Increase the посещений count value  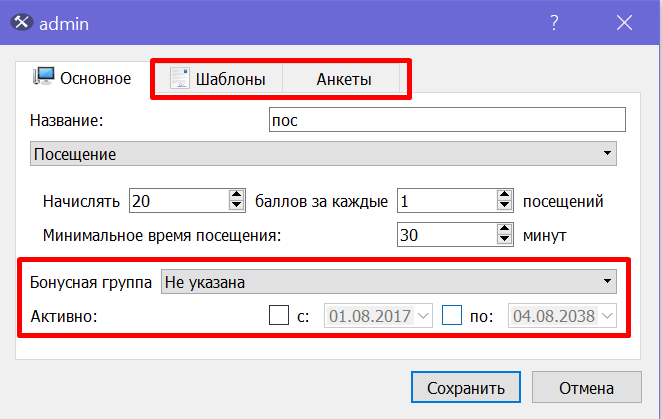[504, 195]
